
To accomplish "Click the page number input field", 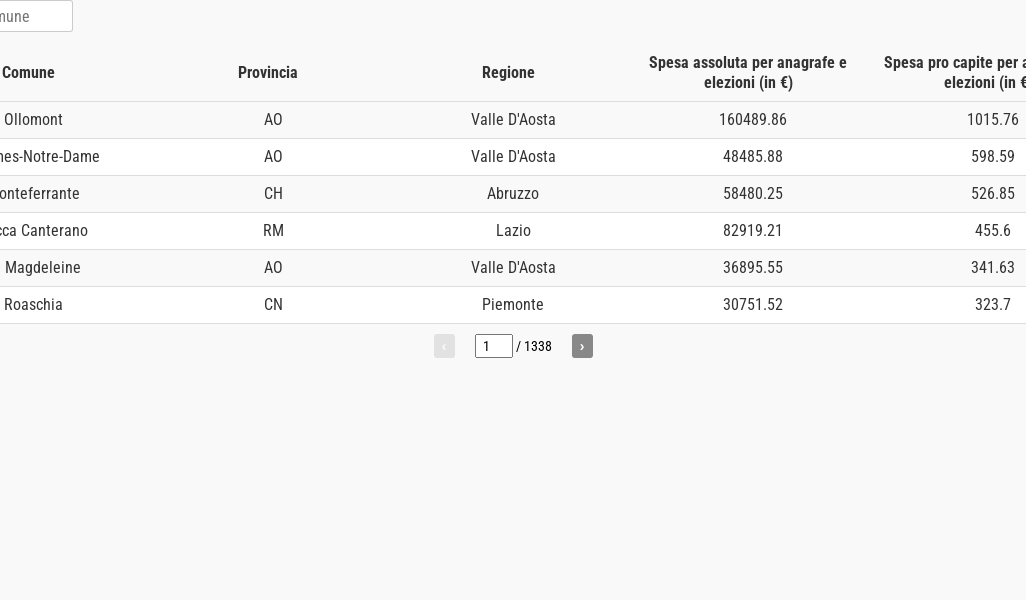I will (x=493, y=346).
